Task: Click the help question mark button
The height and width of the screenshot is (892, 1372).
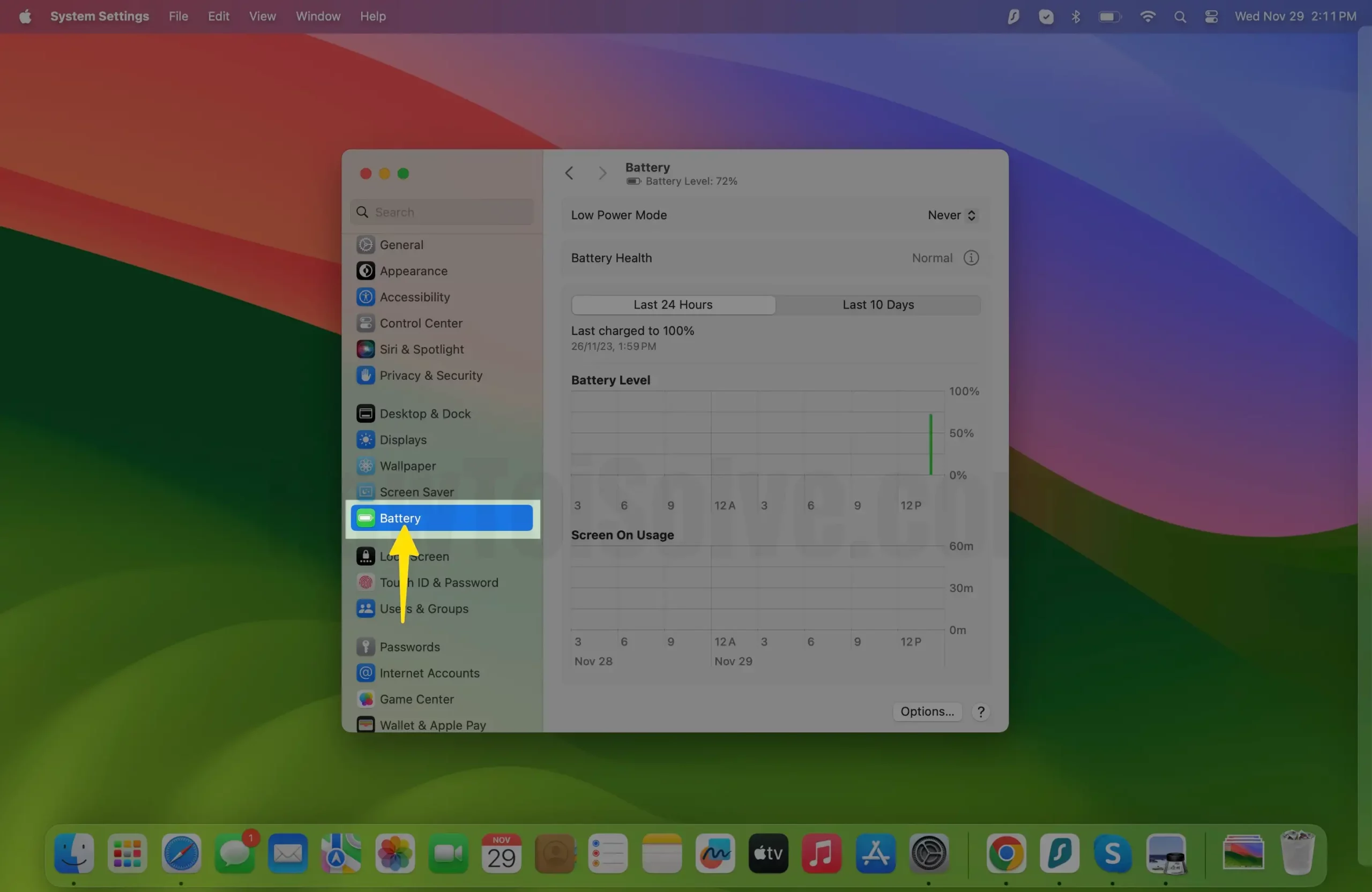Action: tap(980, 711)
